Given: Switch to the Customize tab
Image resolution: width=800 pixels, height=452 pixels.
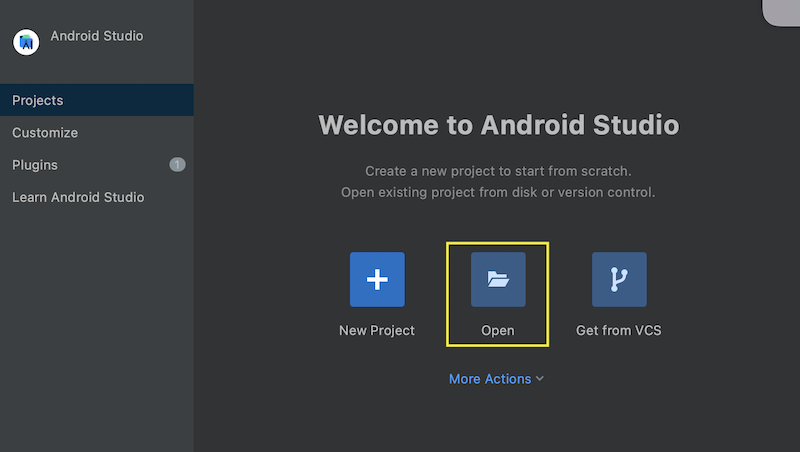Looking at the screenshot, I should [96, 133].
